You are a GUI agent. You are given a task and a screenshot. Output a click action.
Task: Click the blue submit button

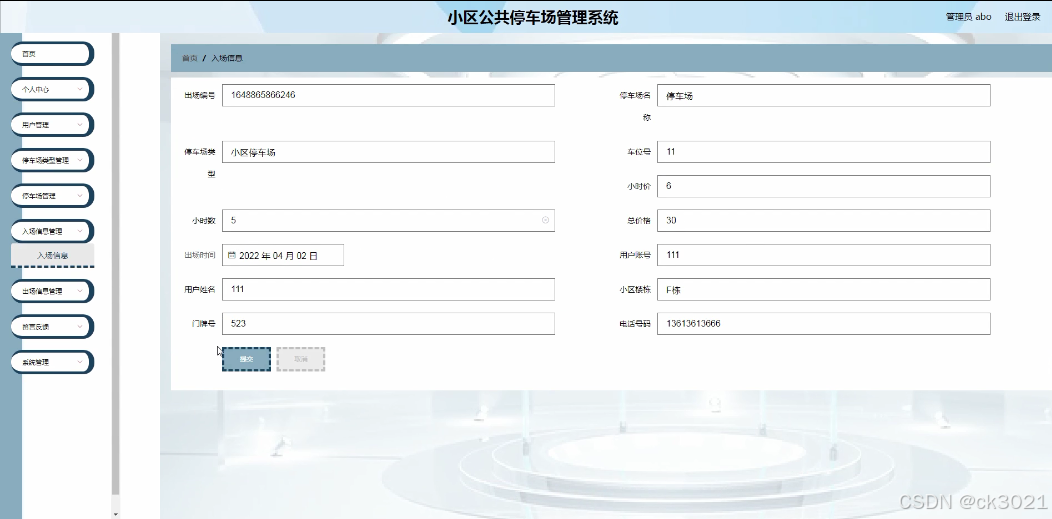246,359
